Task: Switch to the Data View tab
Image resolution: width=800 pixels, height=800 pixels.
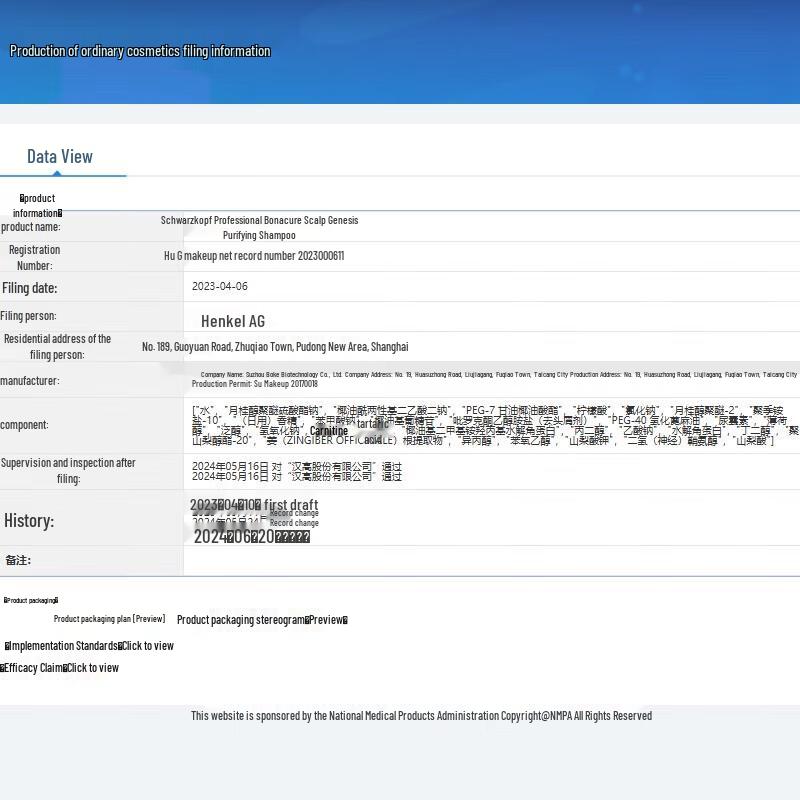Action: tap(60, 157)
